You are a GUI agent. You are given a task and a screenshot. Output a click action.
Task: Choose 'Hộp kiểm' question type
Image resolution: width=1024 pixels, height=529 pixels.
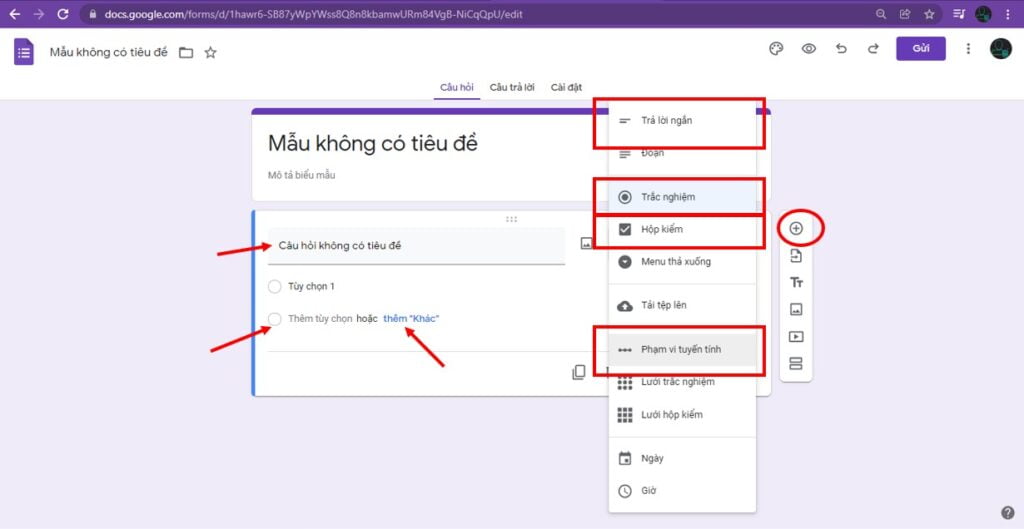coord(662,230)
